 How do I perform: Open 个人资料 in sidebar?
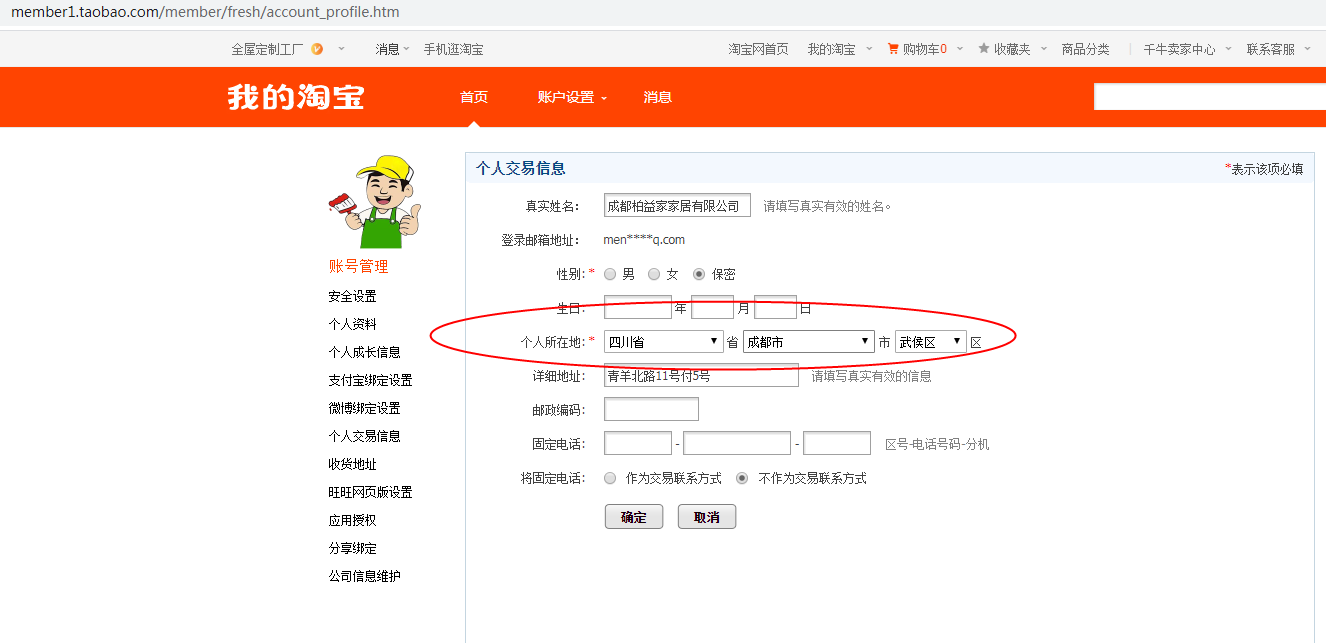point(352,324)
